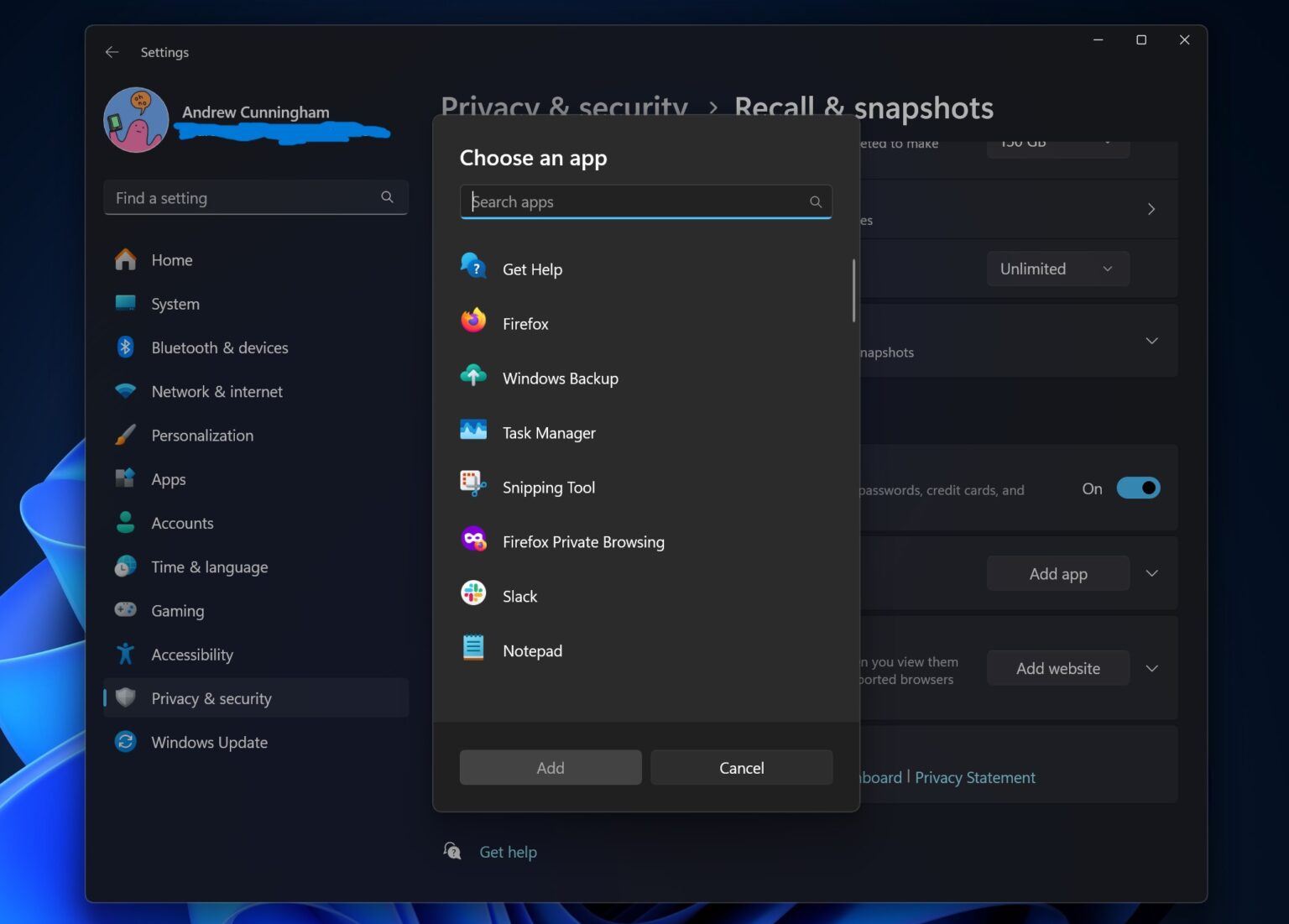This screenshot has height=924, width=1289.
Task: Open the Privacy Statement link
Action: (x=974, y=777)
